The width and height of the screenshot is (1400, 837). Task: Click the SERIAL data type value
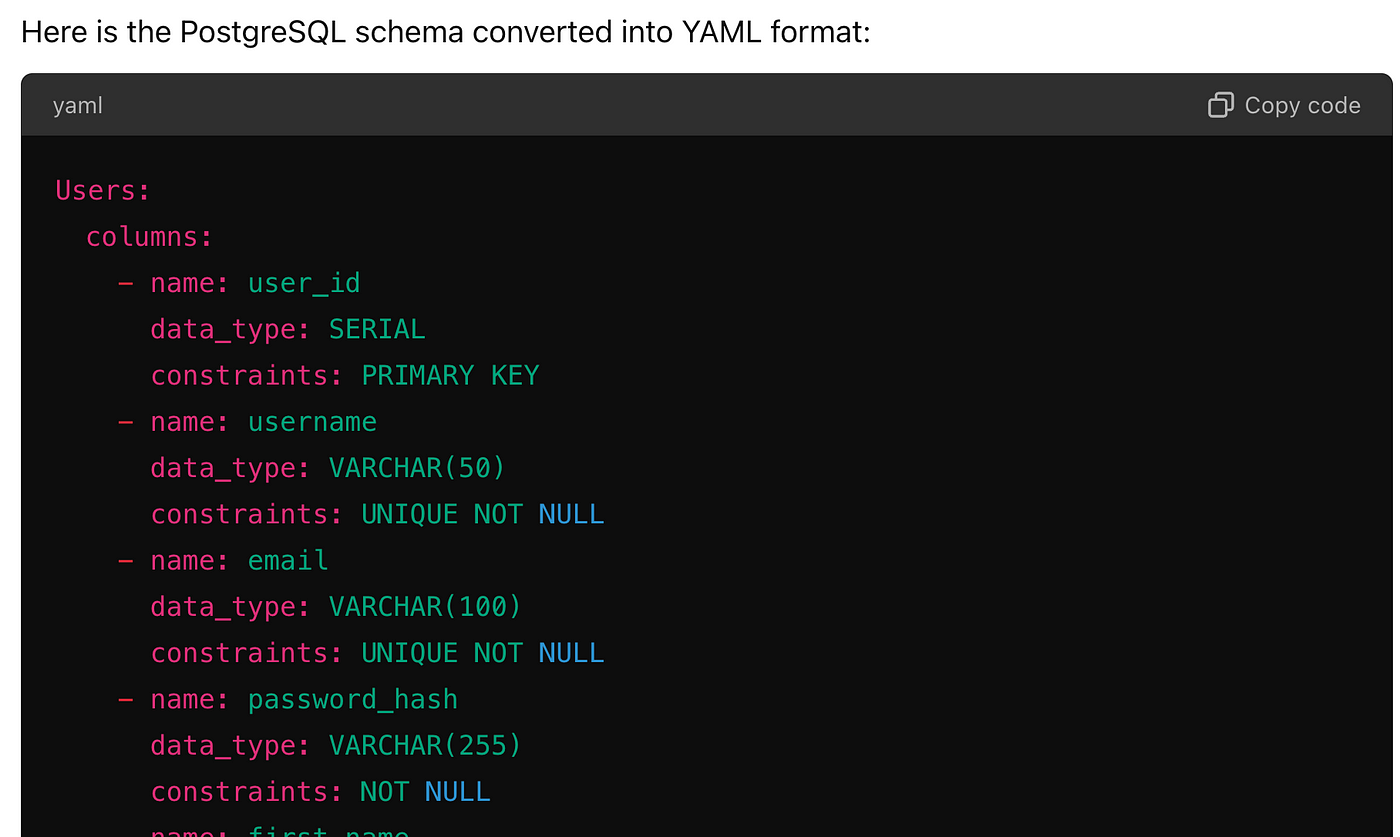pyautogui.click(x=377, y=329)
